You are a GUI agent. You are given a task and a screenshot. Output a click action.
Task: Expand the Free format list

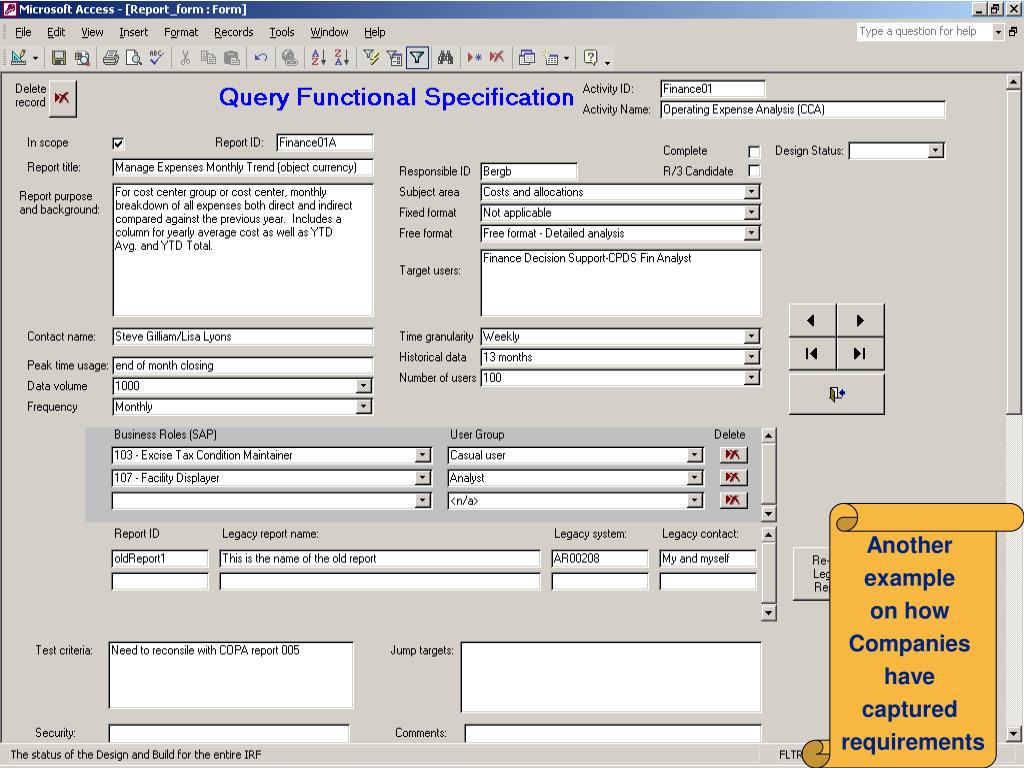752,233
